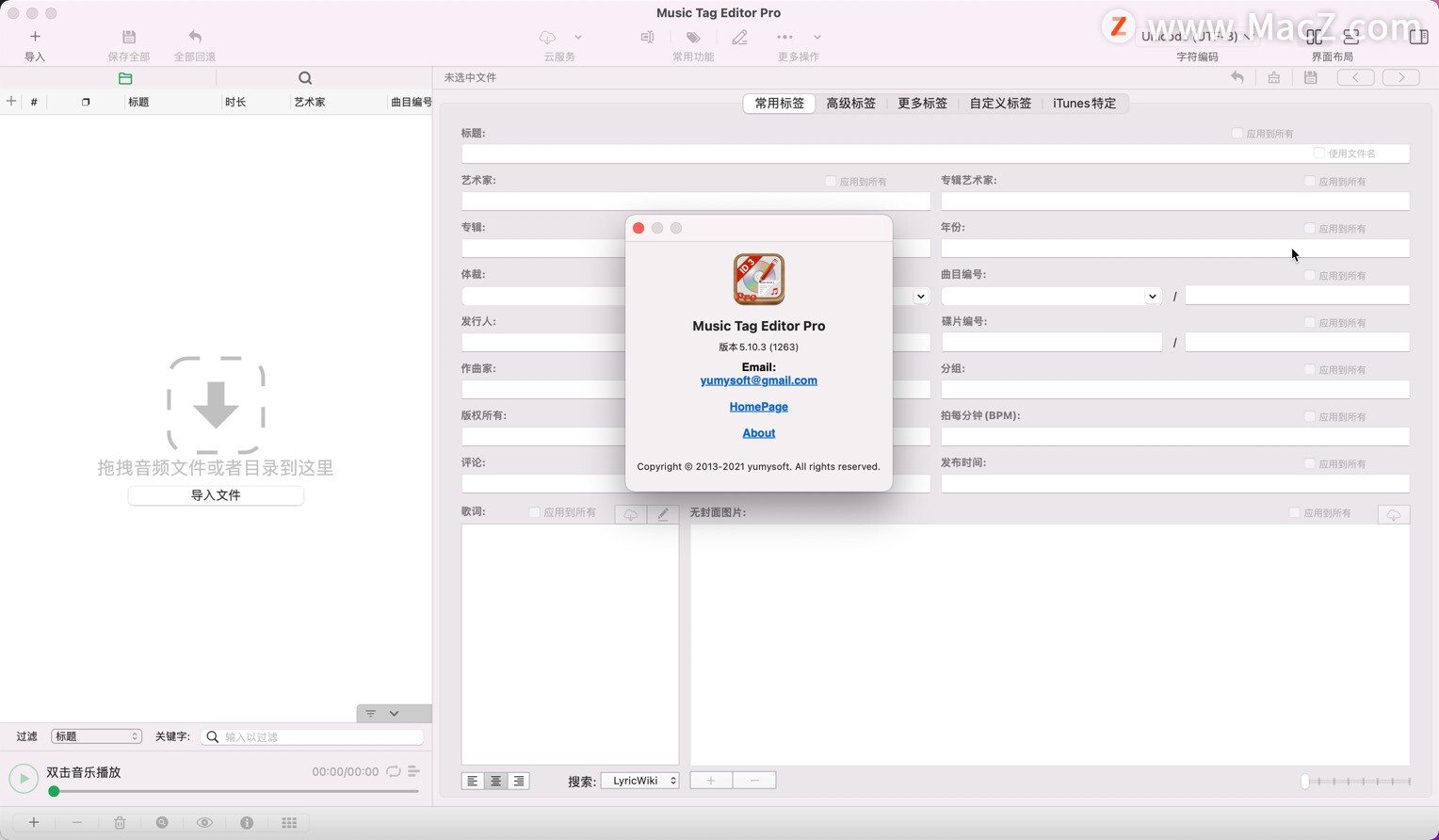Open the HomePage link in about dialog

tap(759, 407)
